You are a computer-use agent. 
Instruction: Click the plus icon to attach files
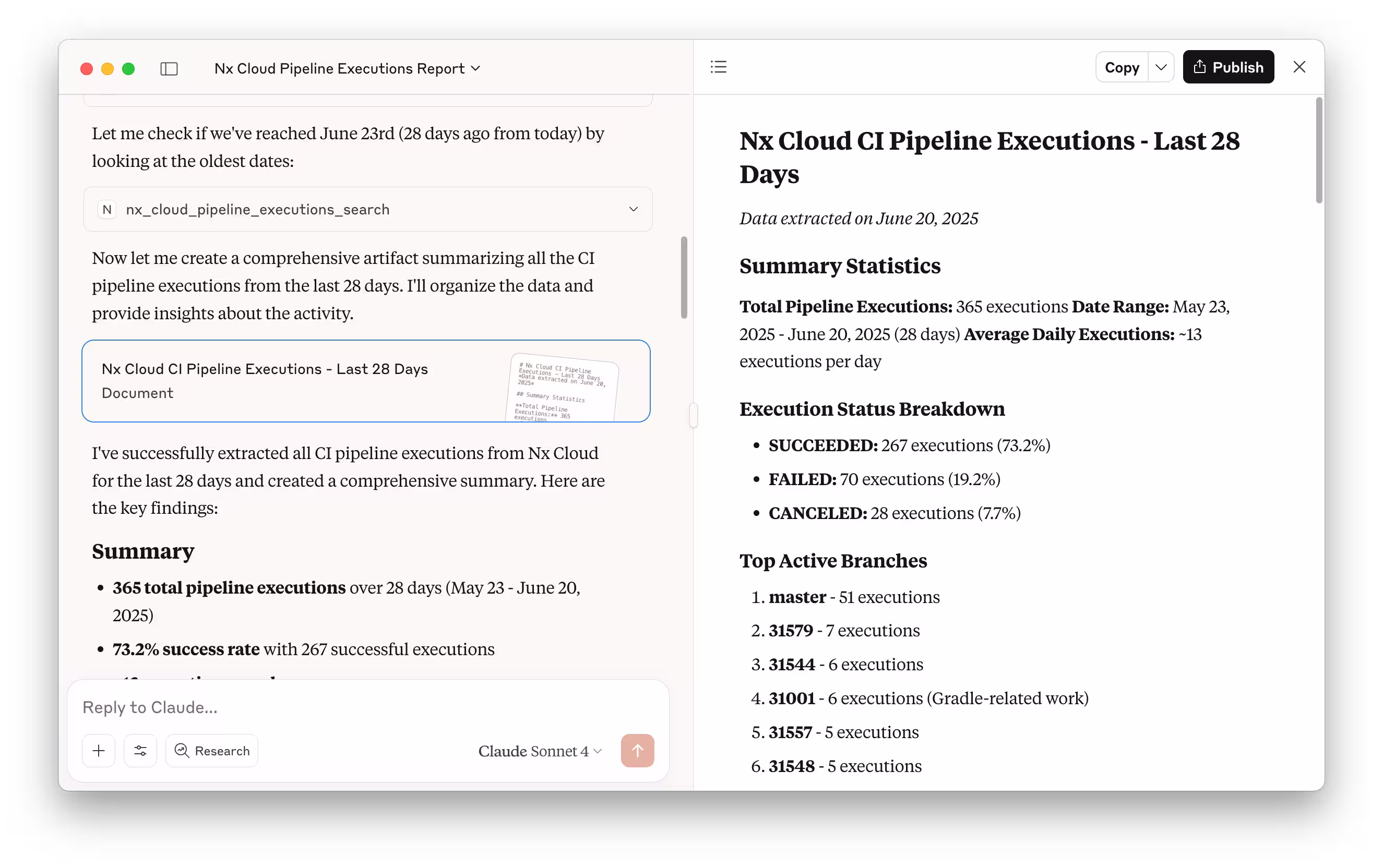pyautogui.click(x=98, y=750)
